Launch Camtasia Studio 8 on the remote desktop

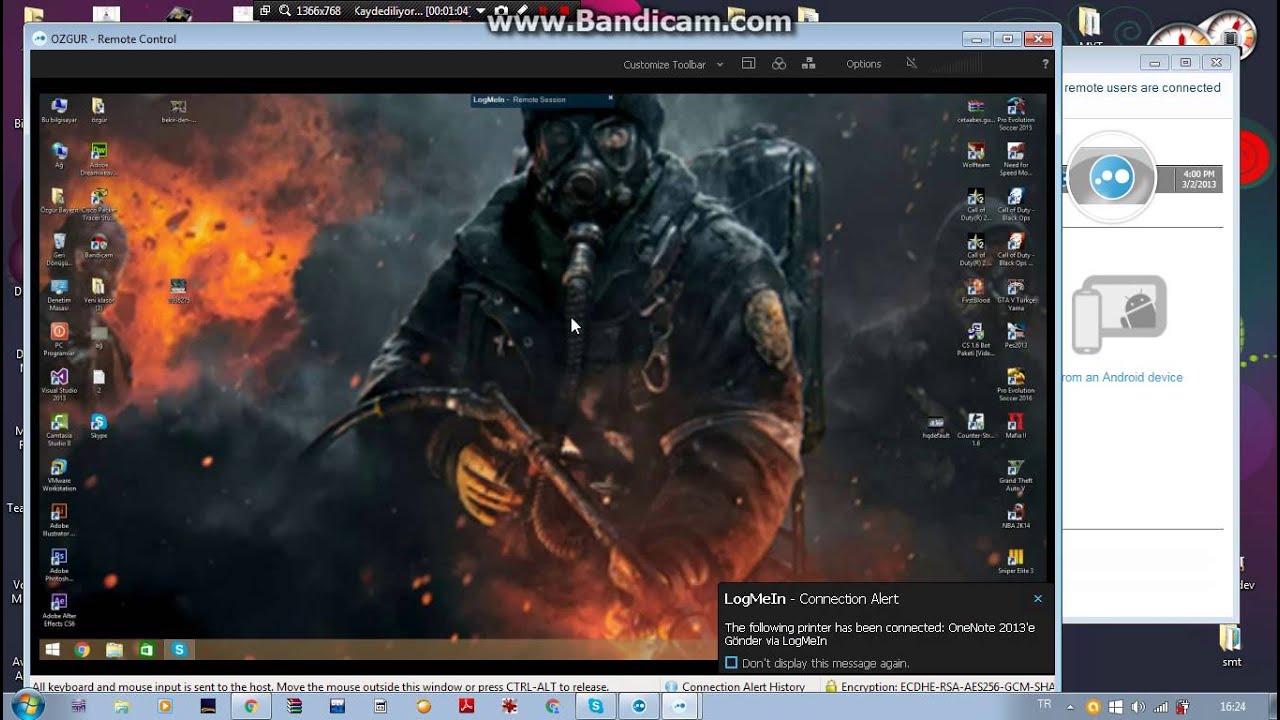[59, 428]
